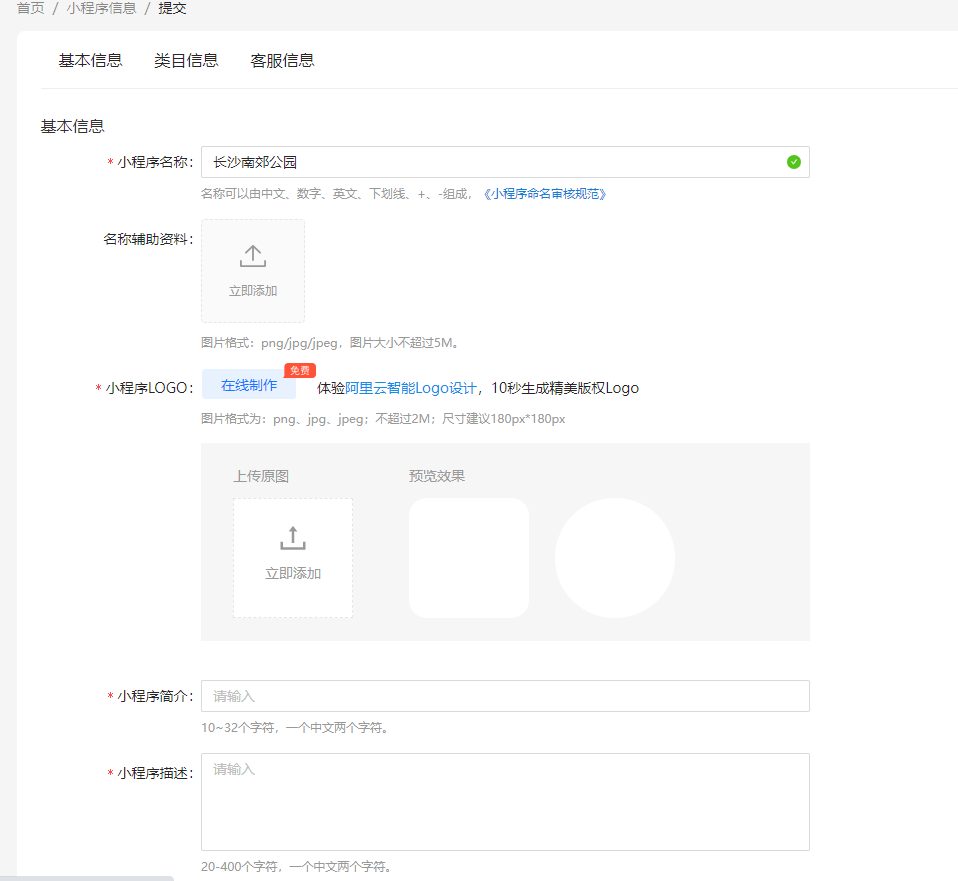The width and height of the screenshot is (958, 881).
Task: Navigate to 首页 in the breadcrumb
Action: (x=30, y=8)
